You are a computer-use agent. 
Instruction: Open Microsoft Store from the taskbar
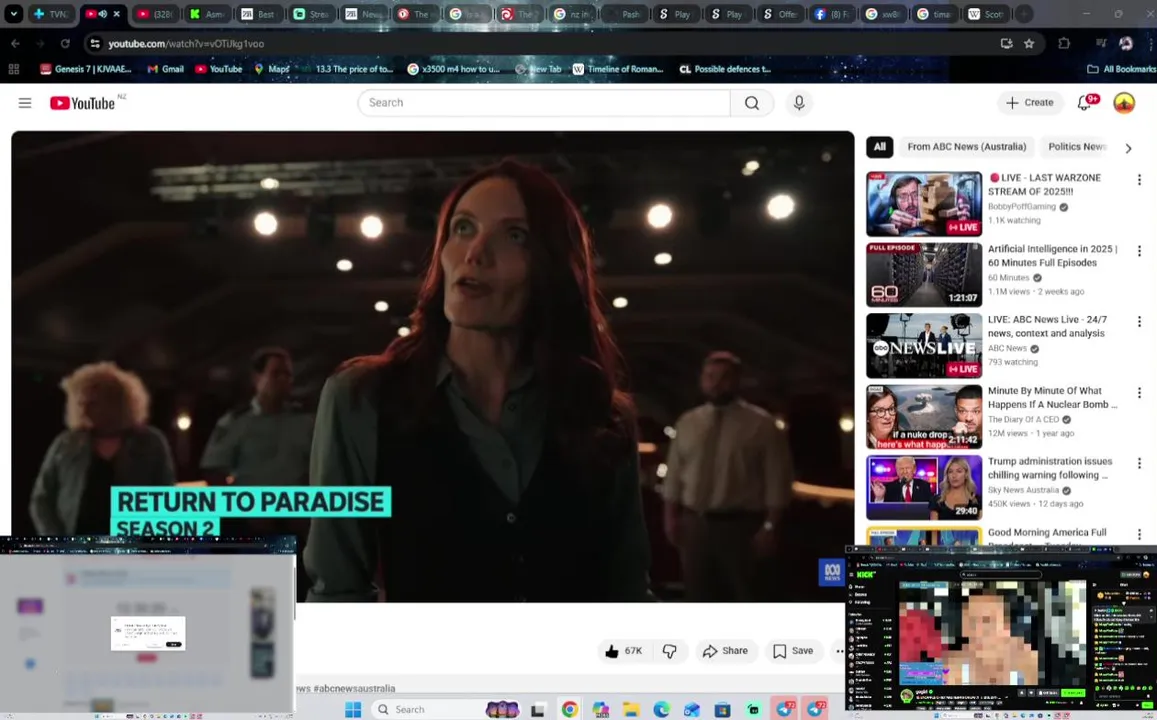tap(722, 710)
